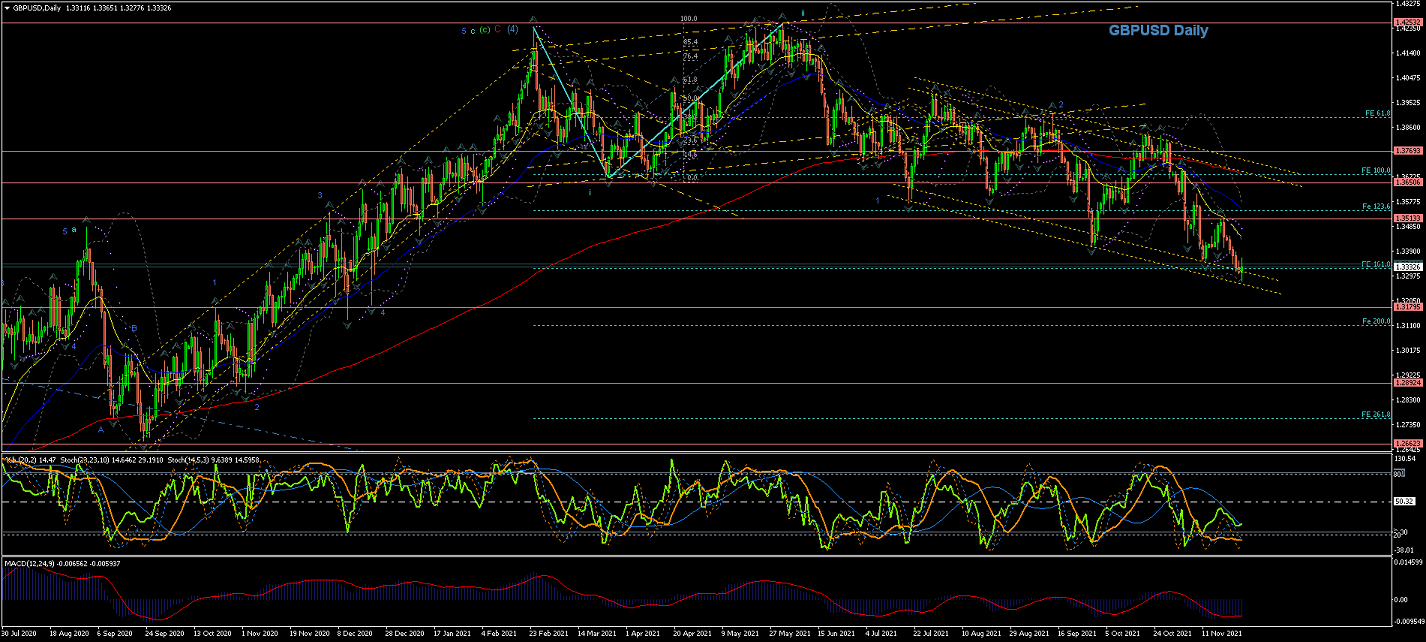Click the MACD(12,24,9) indicator label
1426x642 pixels.
[28, 565]
